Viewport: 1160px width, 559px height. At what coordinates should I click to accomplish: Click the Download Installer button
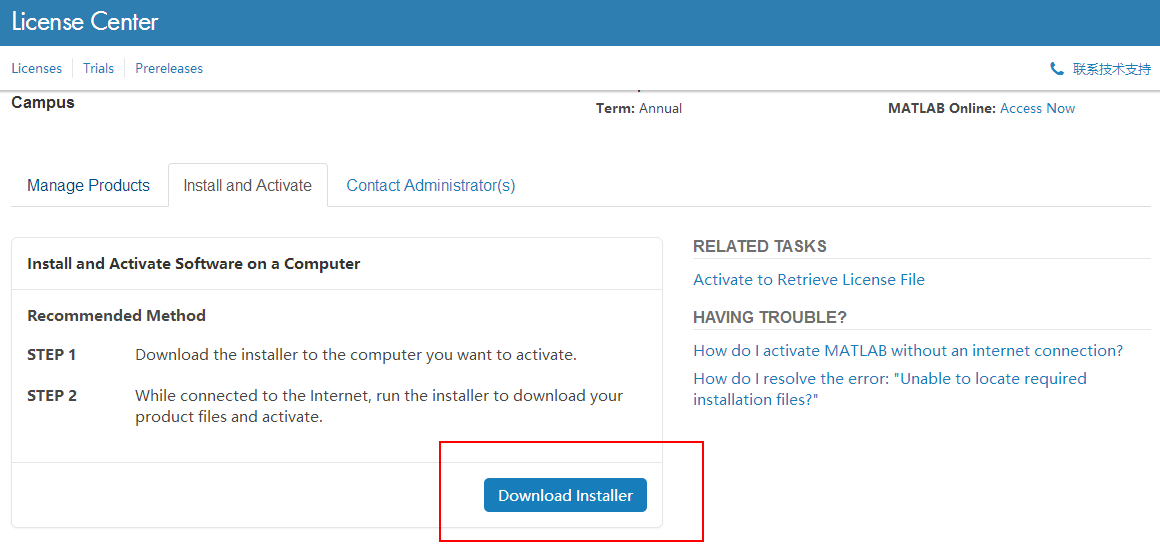click(565, 495)
